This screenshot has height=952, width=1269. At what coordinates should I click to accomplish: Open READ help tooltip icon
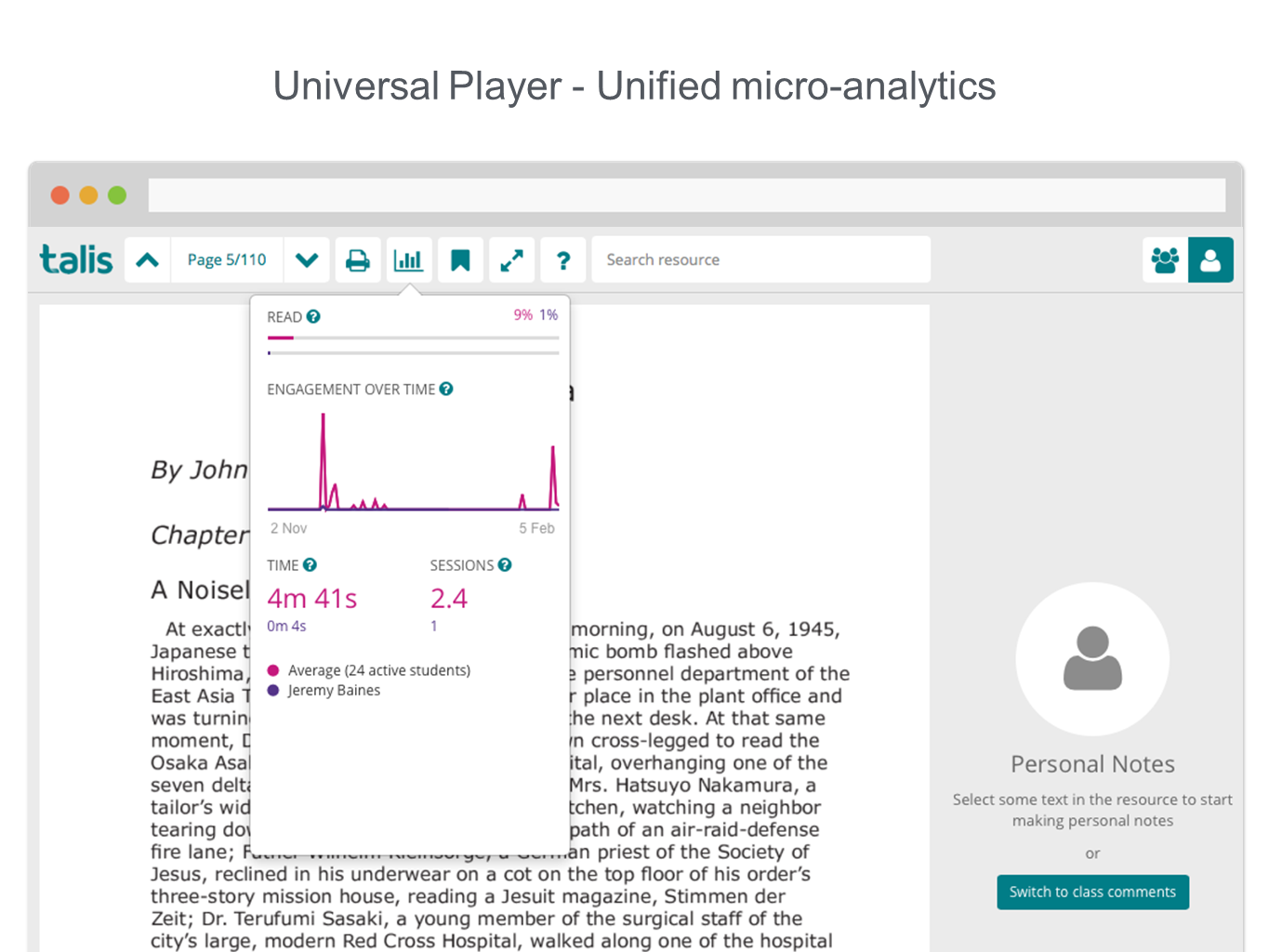[313, 317]
